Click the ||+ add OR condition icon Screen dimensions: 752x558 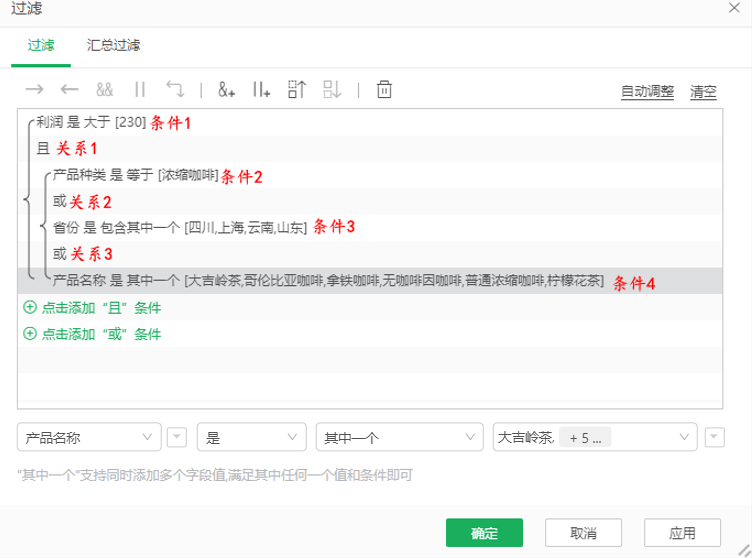point(261,89)
